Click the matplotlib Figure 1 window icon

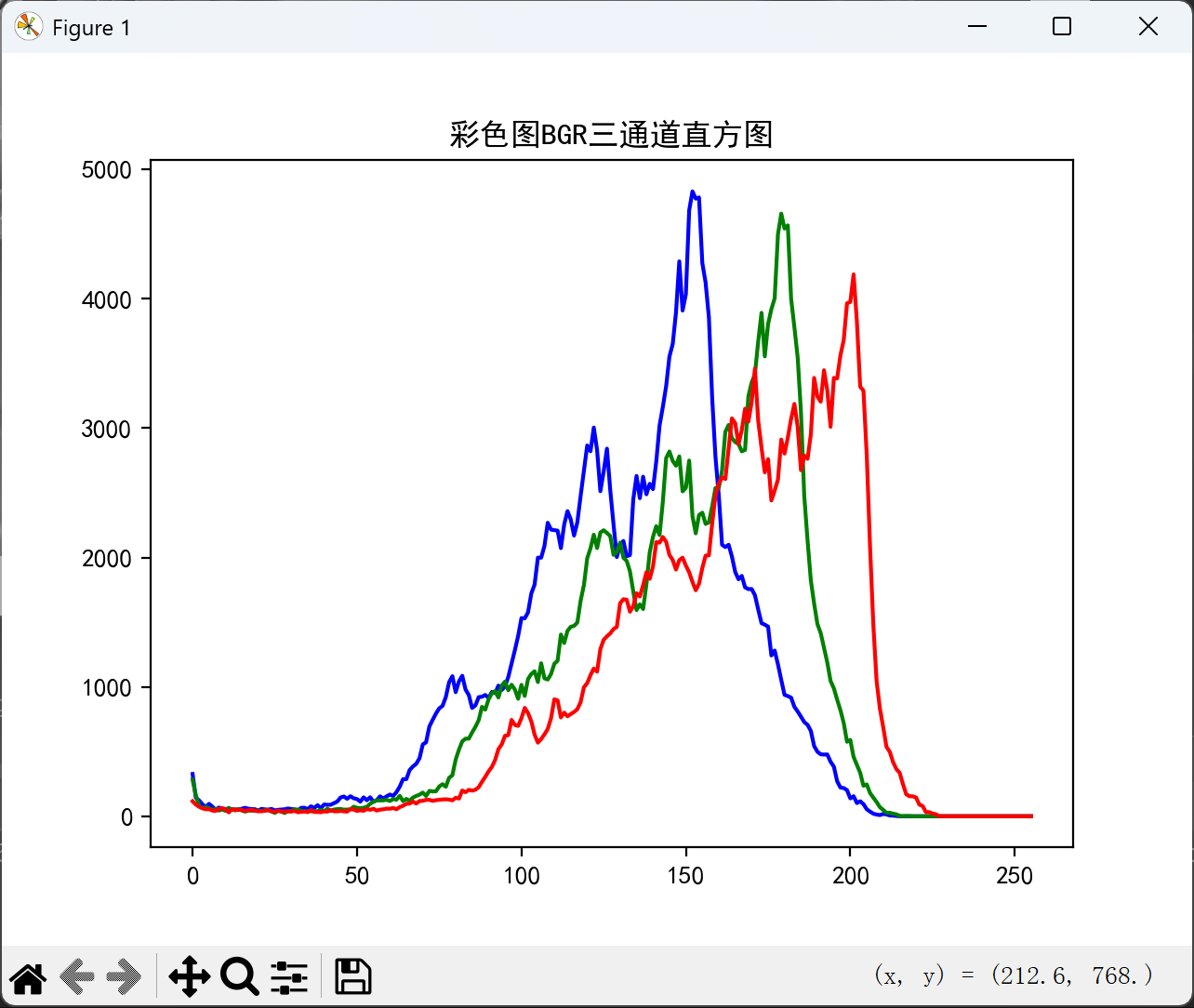(x=29, y=27)
